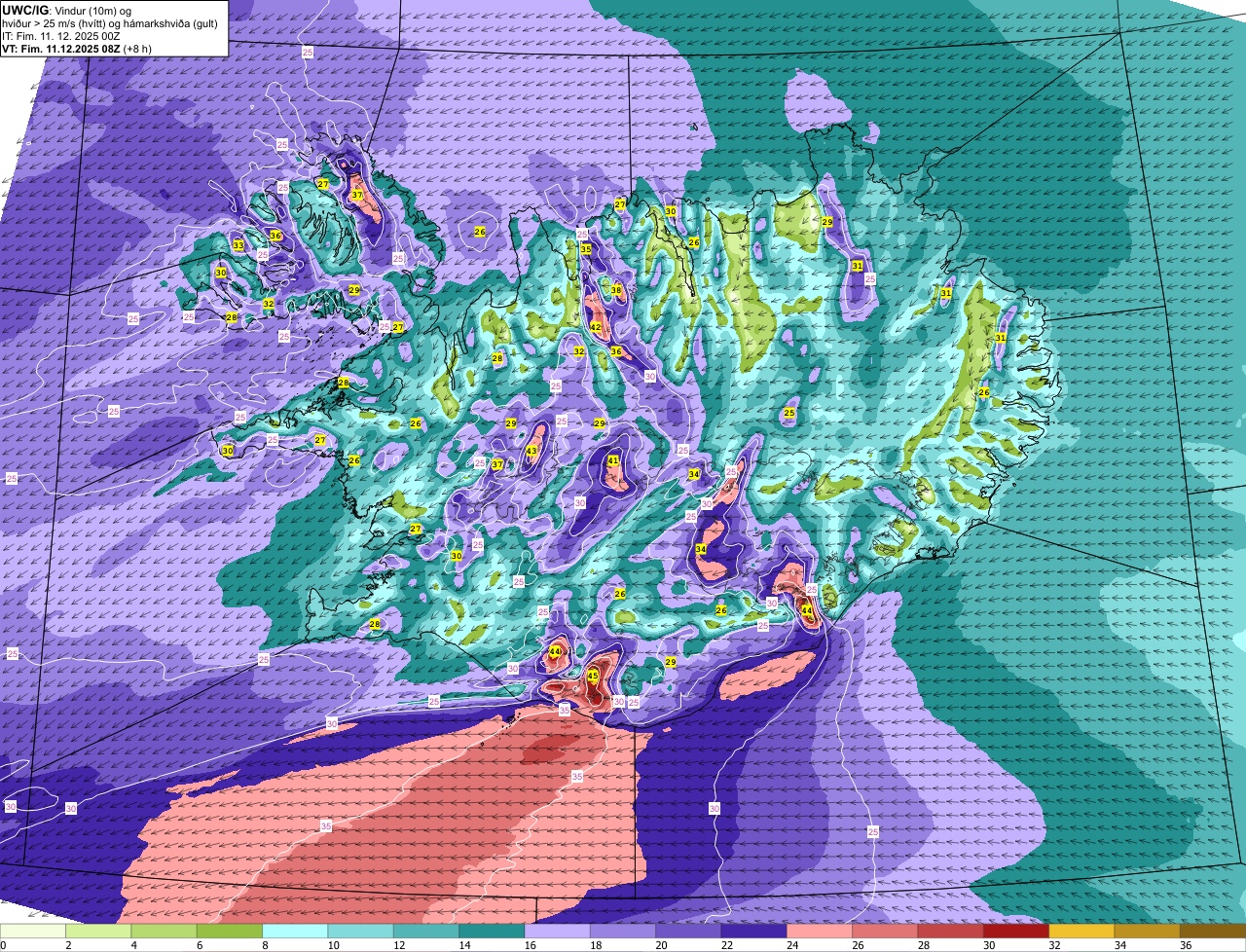Pick the yellow 32–34 scale swatch
This screenshot has height=952, width=1246.
click(1081, 931)
